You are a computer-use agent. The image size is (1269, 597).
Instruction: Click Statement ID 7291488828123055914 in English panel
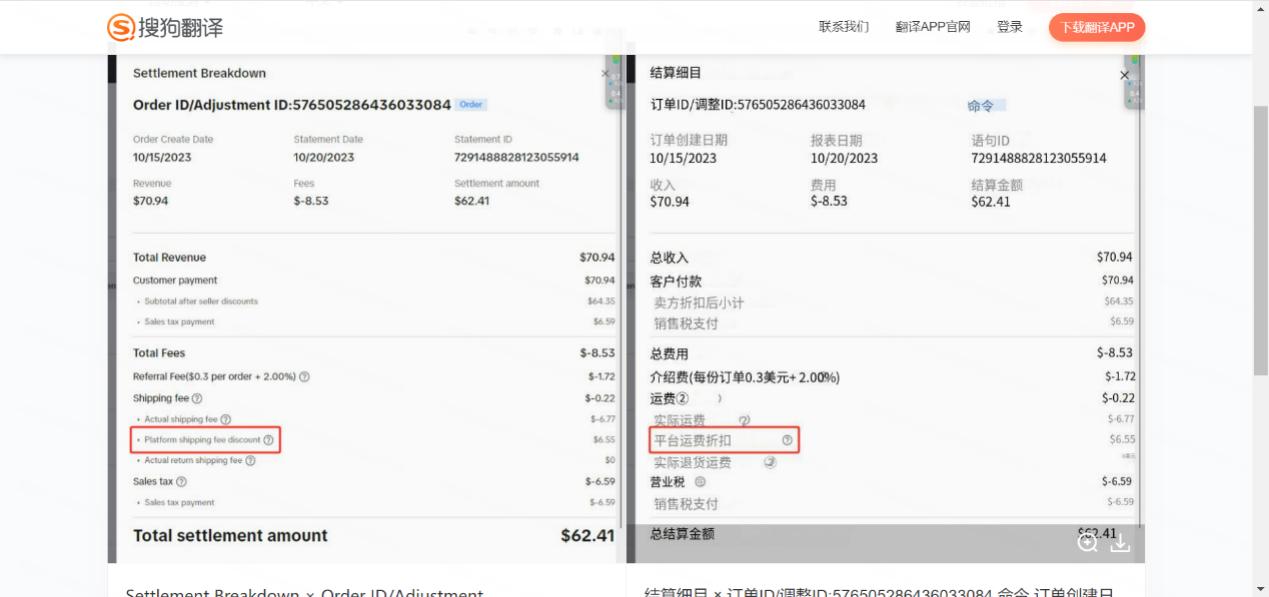click(516, 157)
